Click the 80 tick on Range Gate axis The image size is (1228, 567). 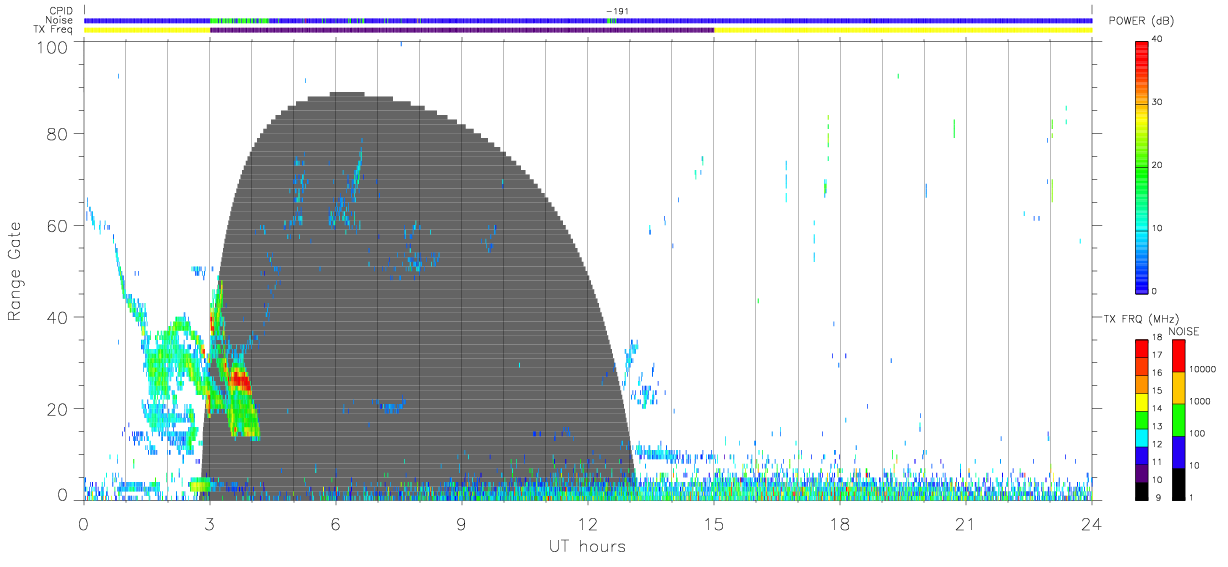pyautogui.click(x=57, y=134)
